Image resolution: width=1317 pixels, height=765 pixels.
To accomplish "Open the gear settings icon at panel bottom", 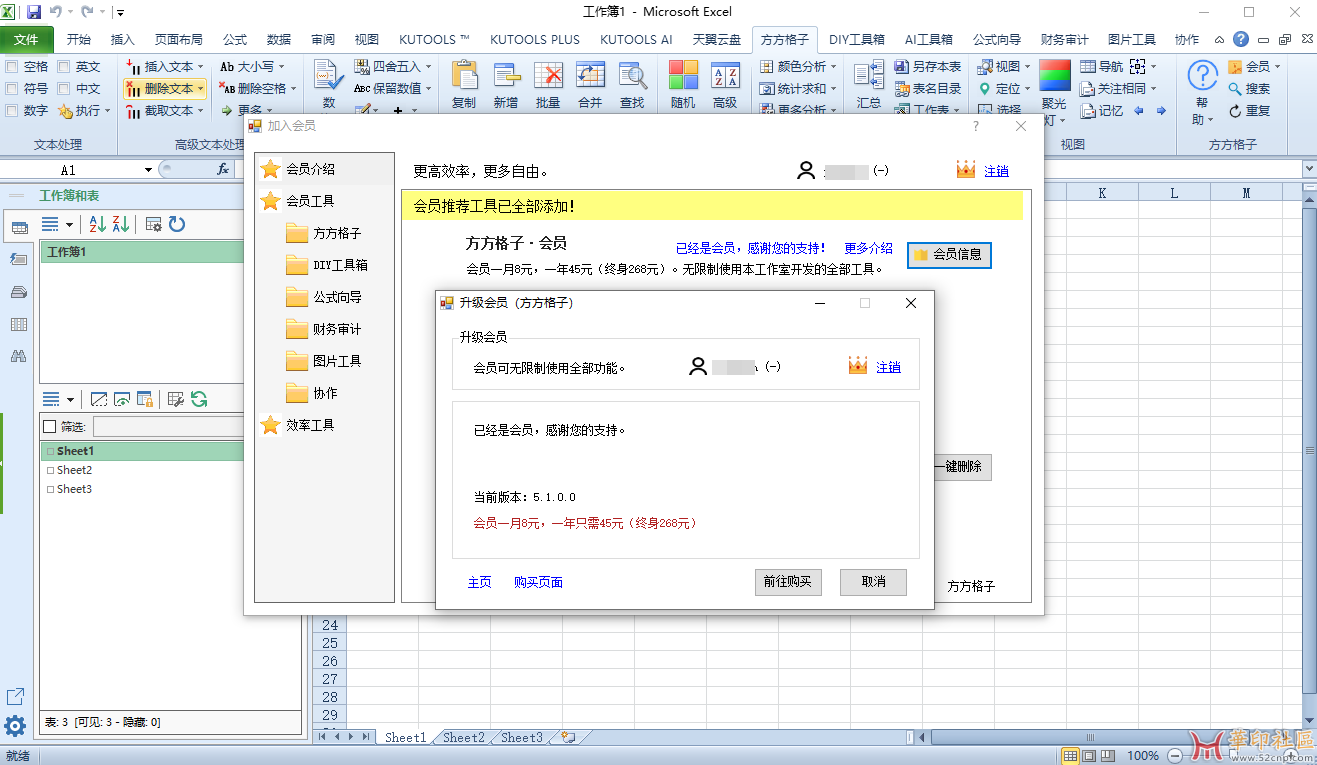I will (15, 726).
